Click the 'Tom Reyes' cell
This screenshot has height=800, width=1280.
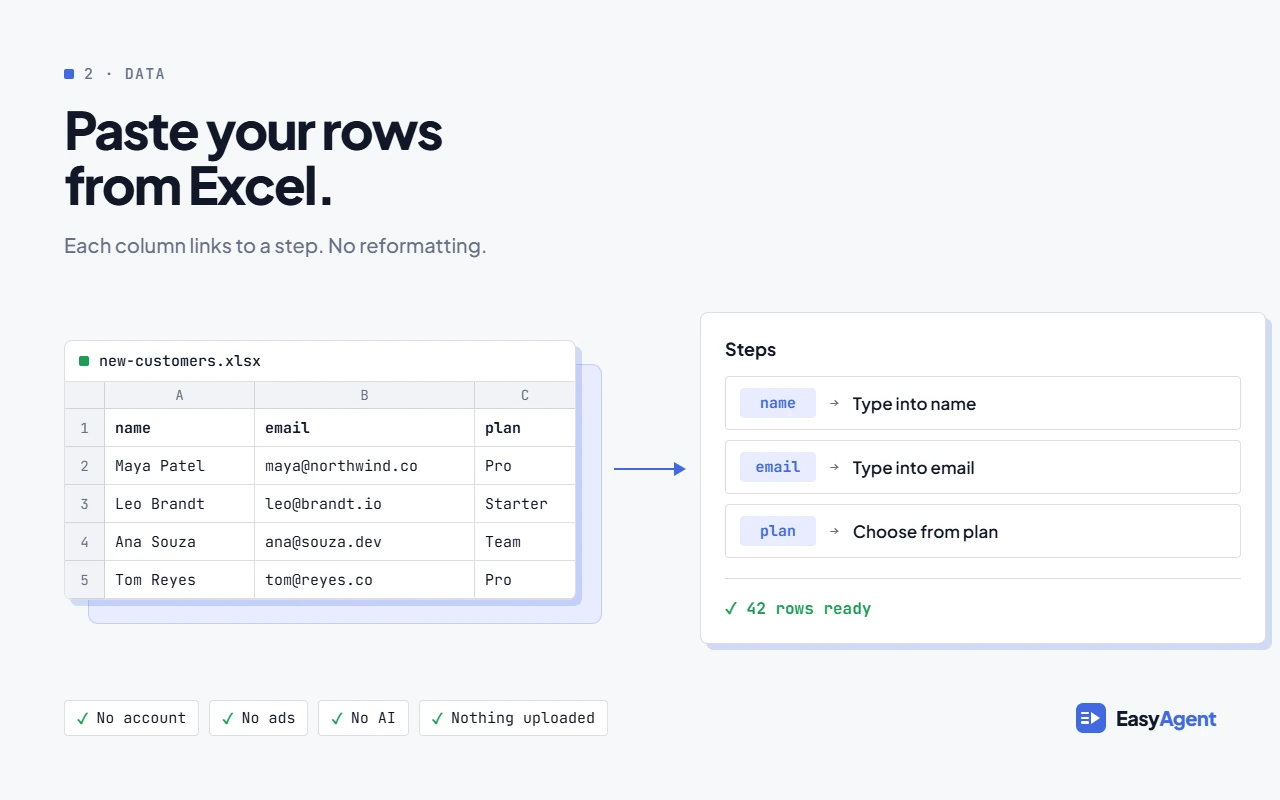180,580
